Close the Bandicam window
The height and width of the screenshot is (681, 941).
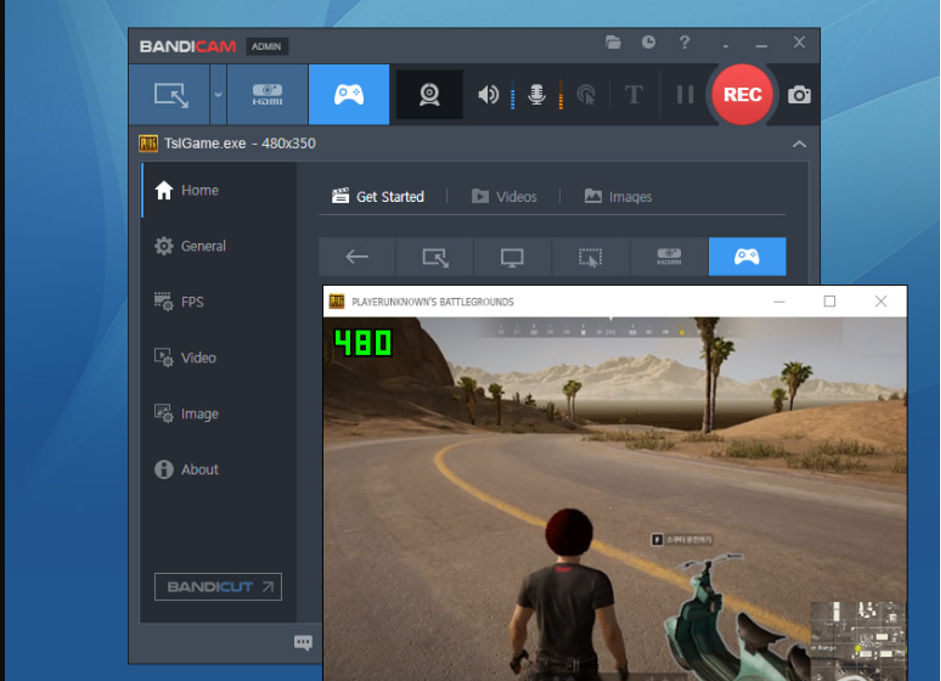tap(799, 42)
